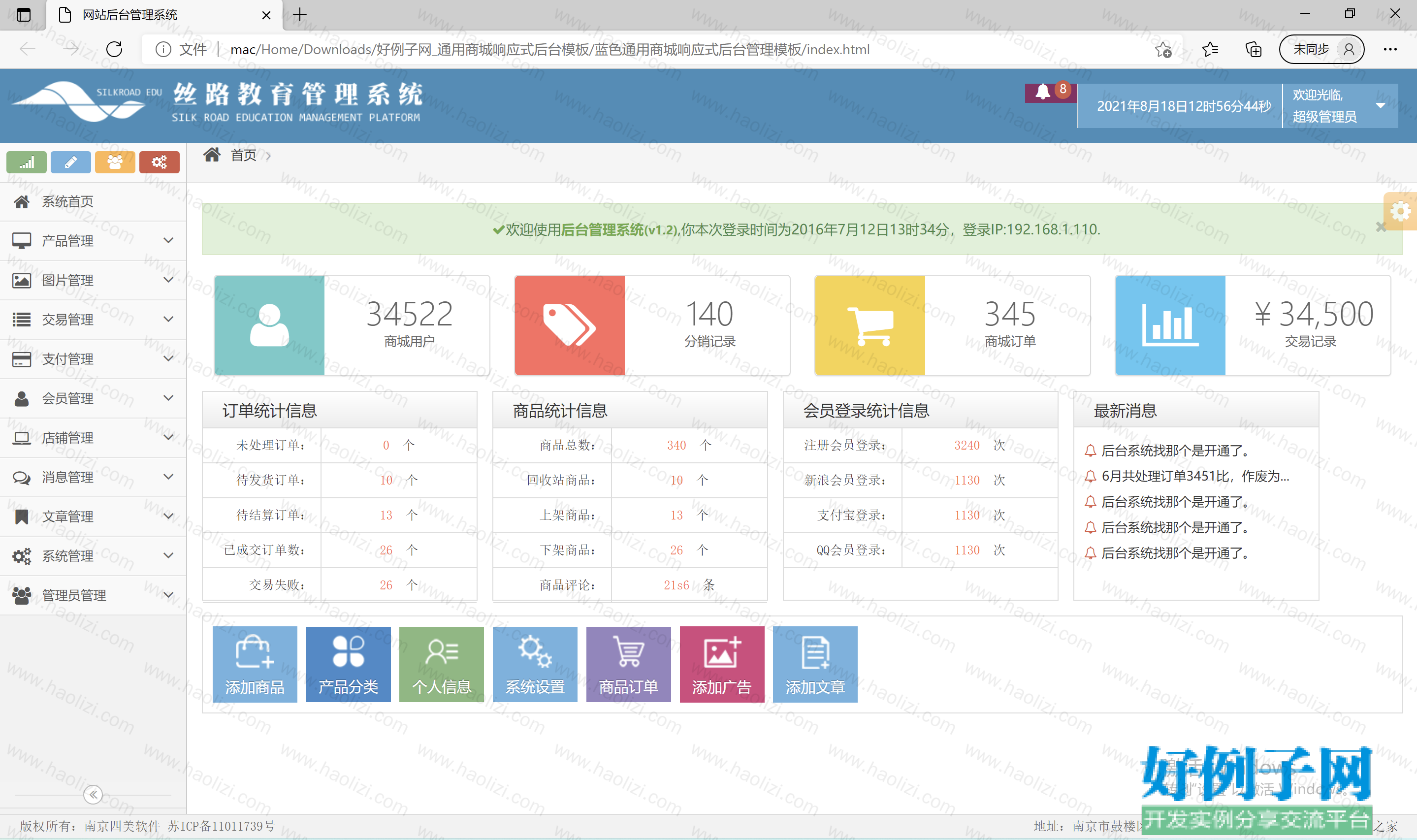Open the 商品订单 quick tile

pyautogui.click(x=628, y=665)
